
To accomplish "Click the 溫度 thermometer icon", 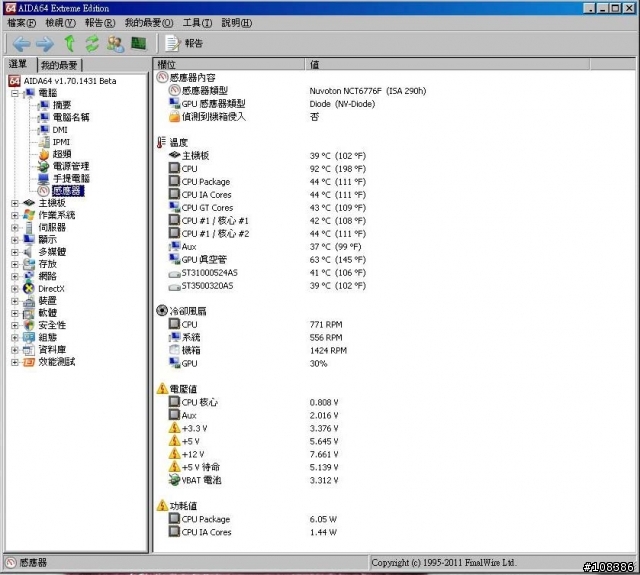I will pos(162,142).
